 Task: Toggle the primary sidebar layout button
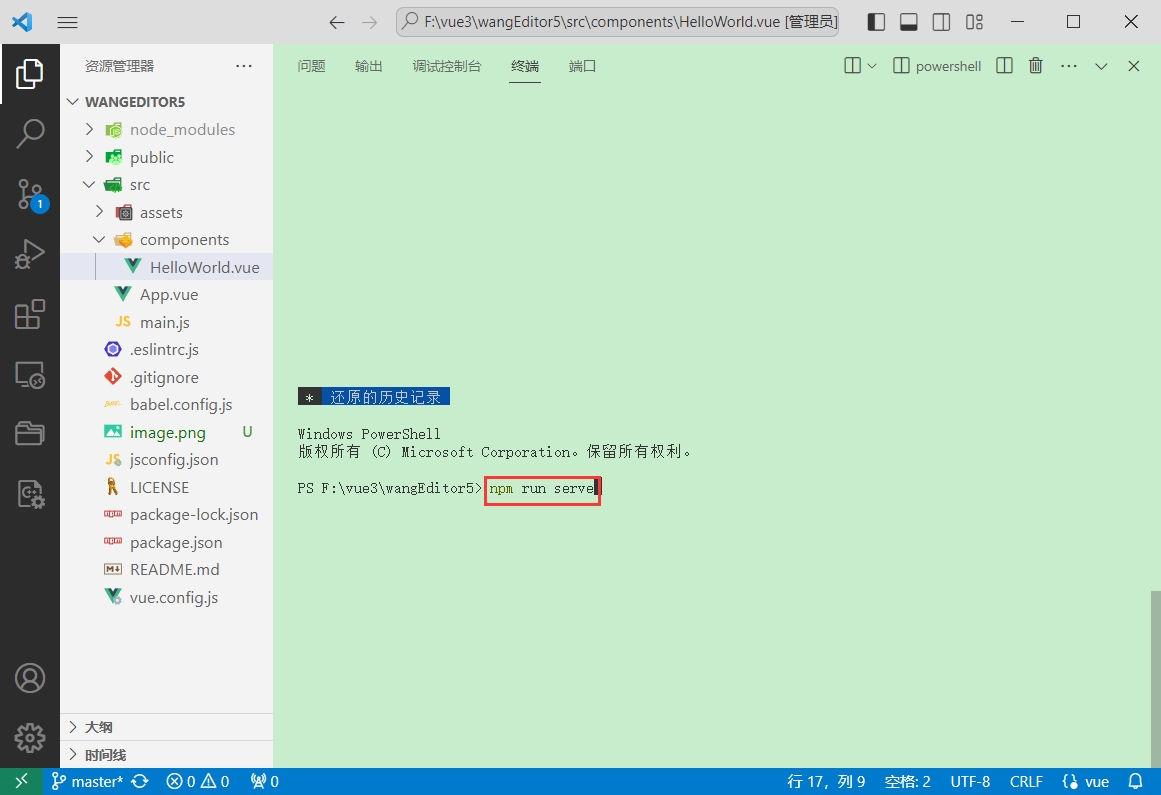coord(876,22)
